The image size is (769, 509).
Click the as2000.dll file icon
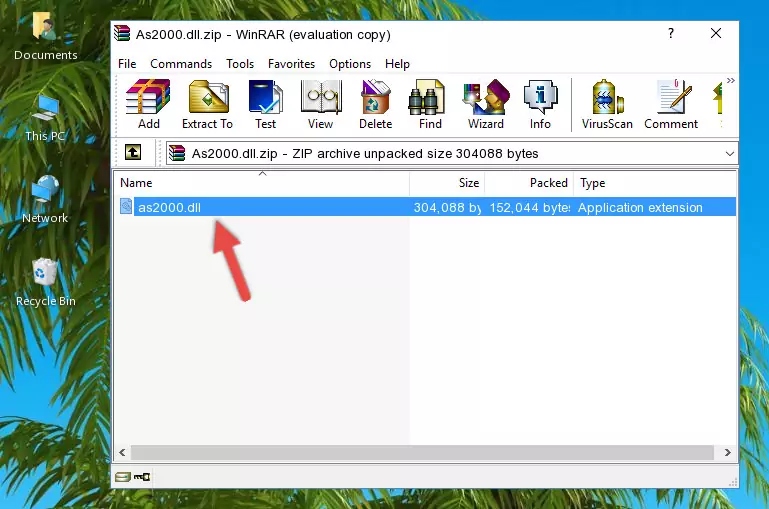click(x=126, y=206)
